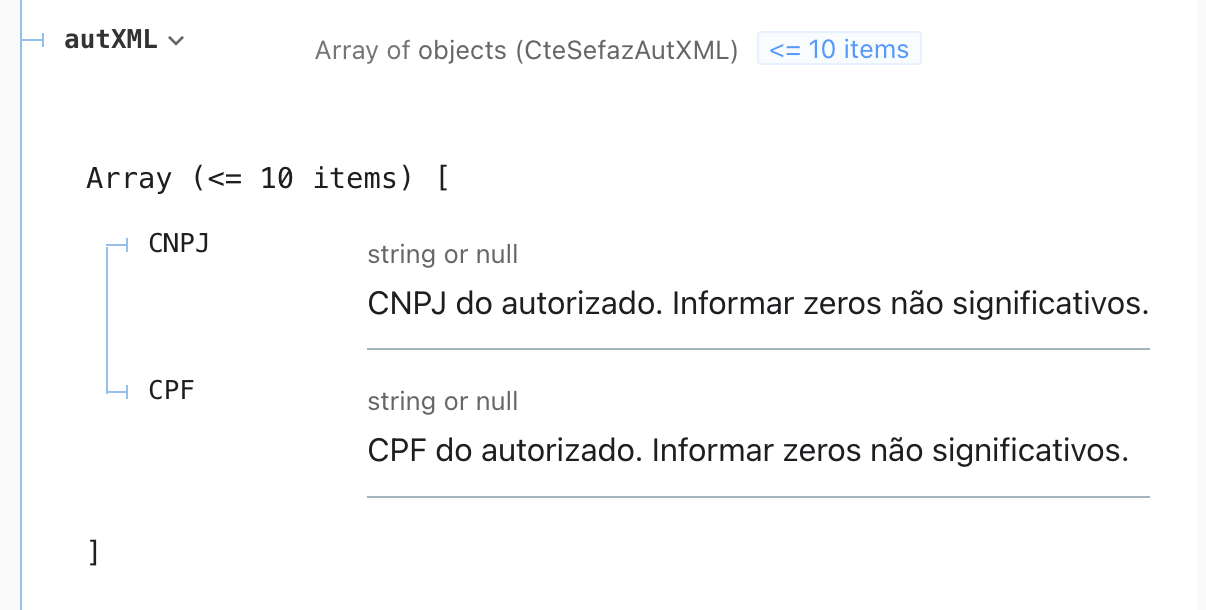Click the "CNPJ do autorizado" description text
The image size is (1206, 610).
pos(758,303)
